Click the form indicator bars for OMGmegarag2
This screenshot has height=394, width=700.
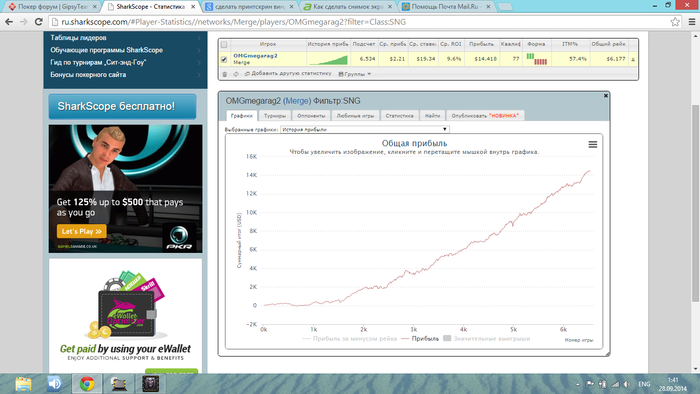[536, 59]
